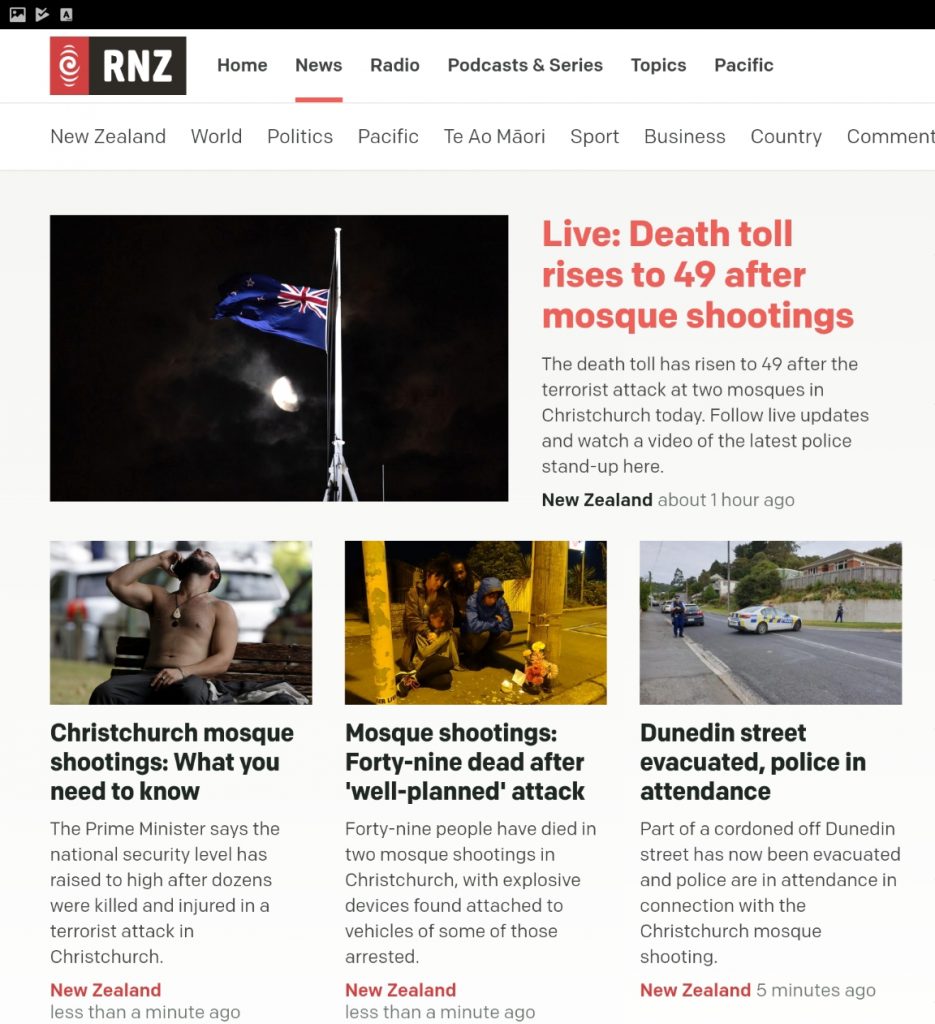935x1024 pixels.
Task: Click the RNZ logo
Action: coord(118,65)
